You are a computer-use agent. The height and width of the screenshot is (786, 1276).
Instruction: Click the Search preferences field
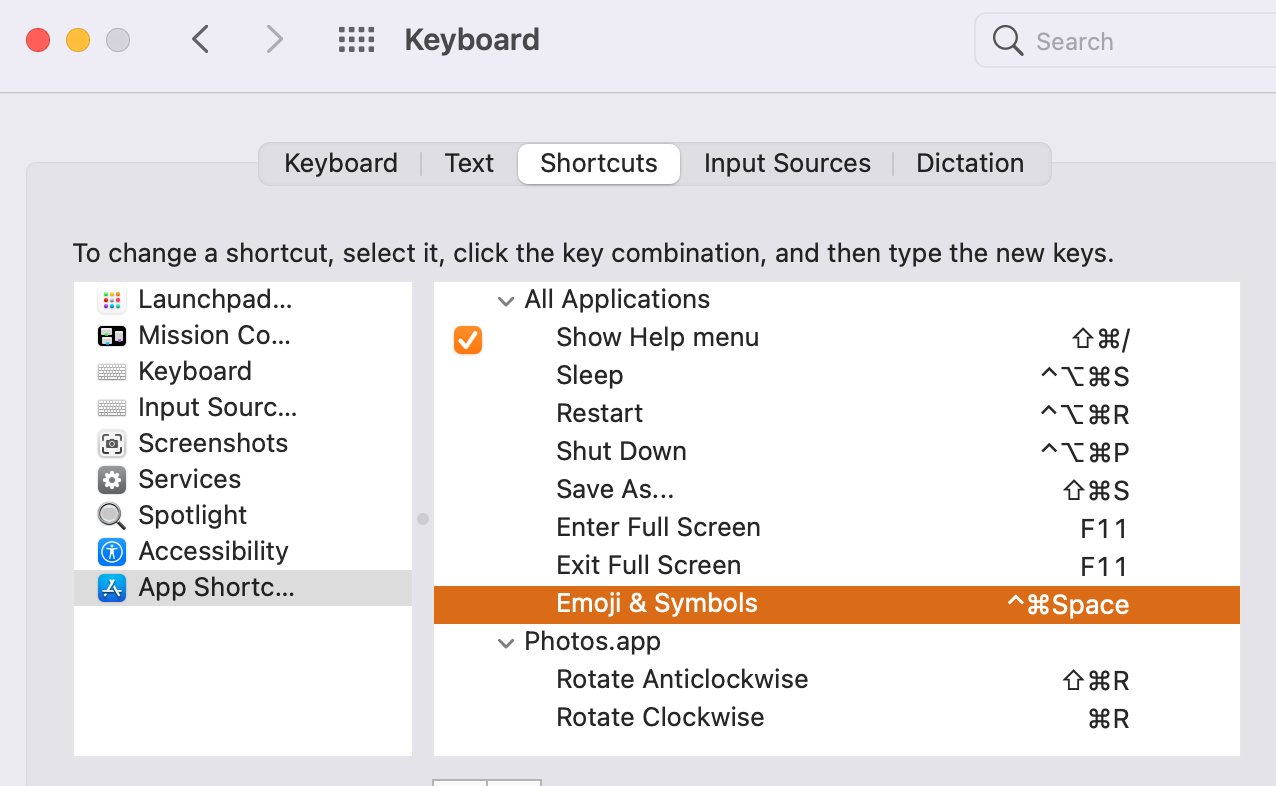[1120, 41]
